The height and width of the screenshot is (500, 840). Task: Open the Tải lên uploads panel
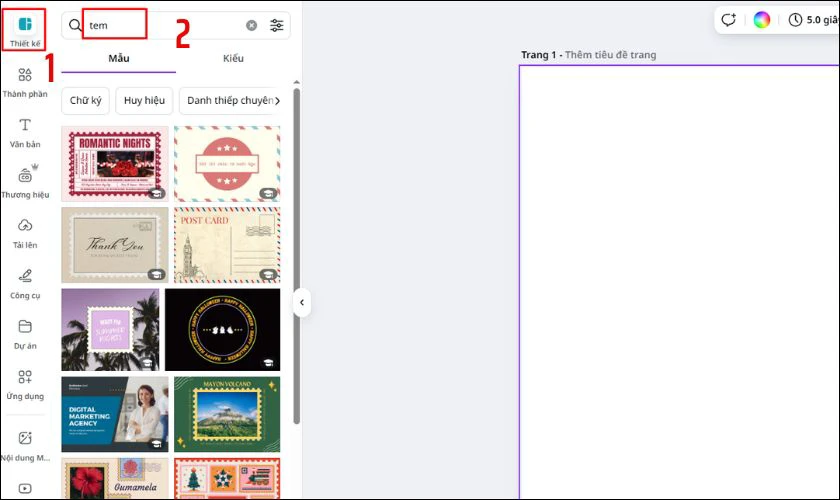tap(25, 233)
